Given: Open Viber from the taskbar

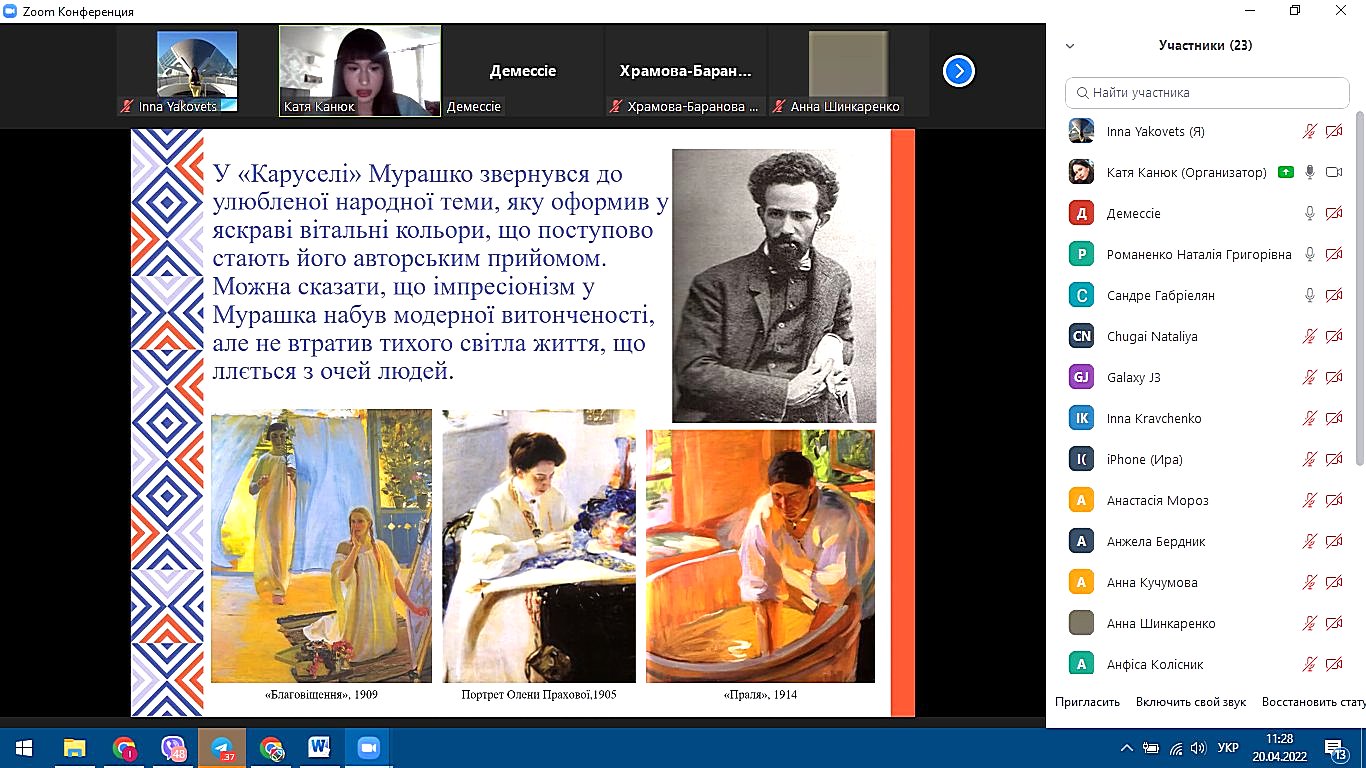Looking at the screenshot, I should [172, 747].
